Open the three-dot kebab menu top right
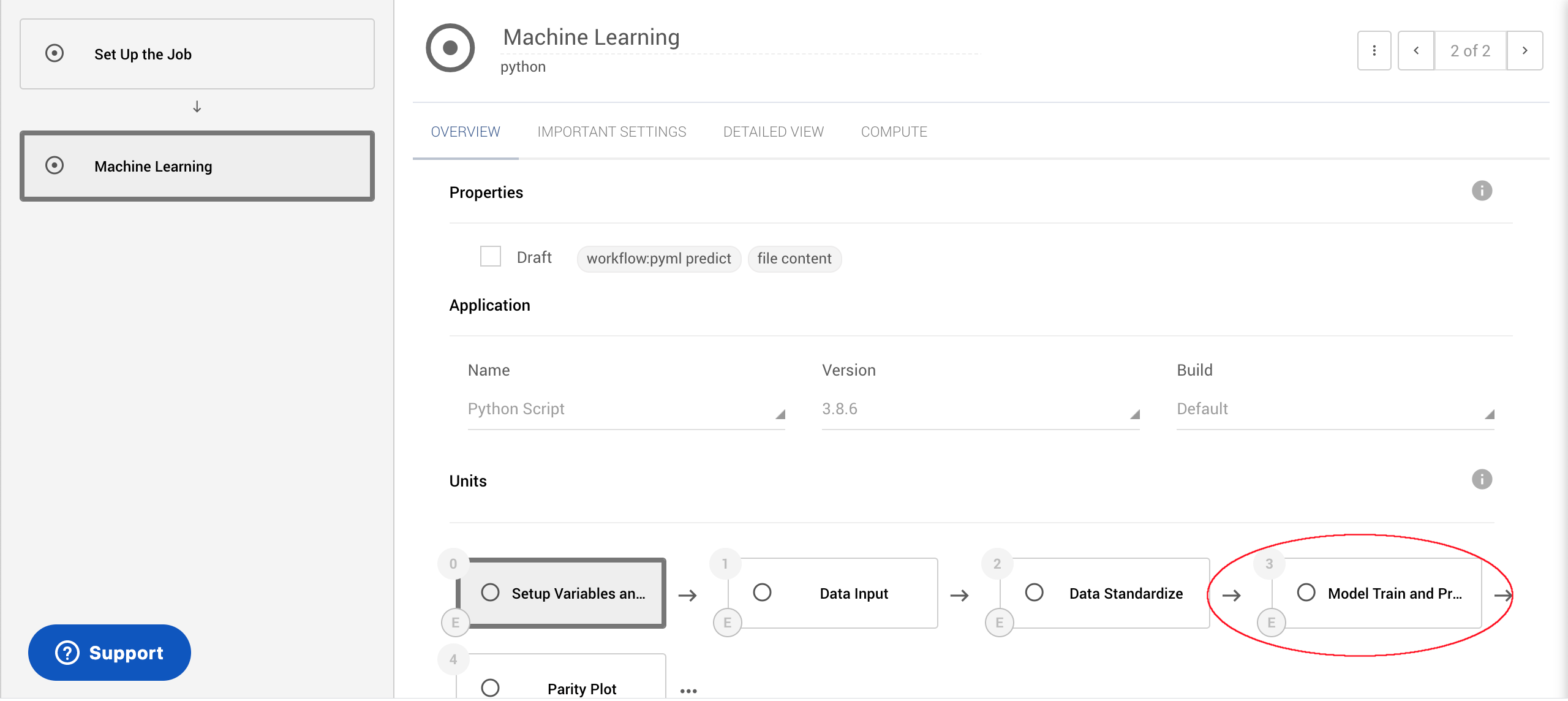The image size is (1568, 701). (1374, 50)
